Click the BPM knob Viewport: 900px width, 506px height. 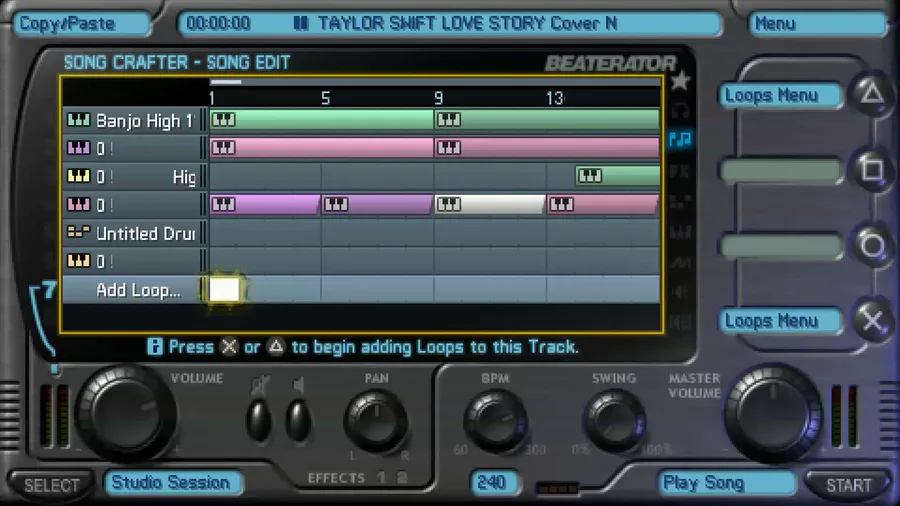pos(495,422)
